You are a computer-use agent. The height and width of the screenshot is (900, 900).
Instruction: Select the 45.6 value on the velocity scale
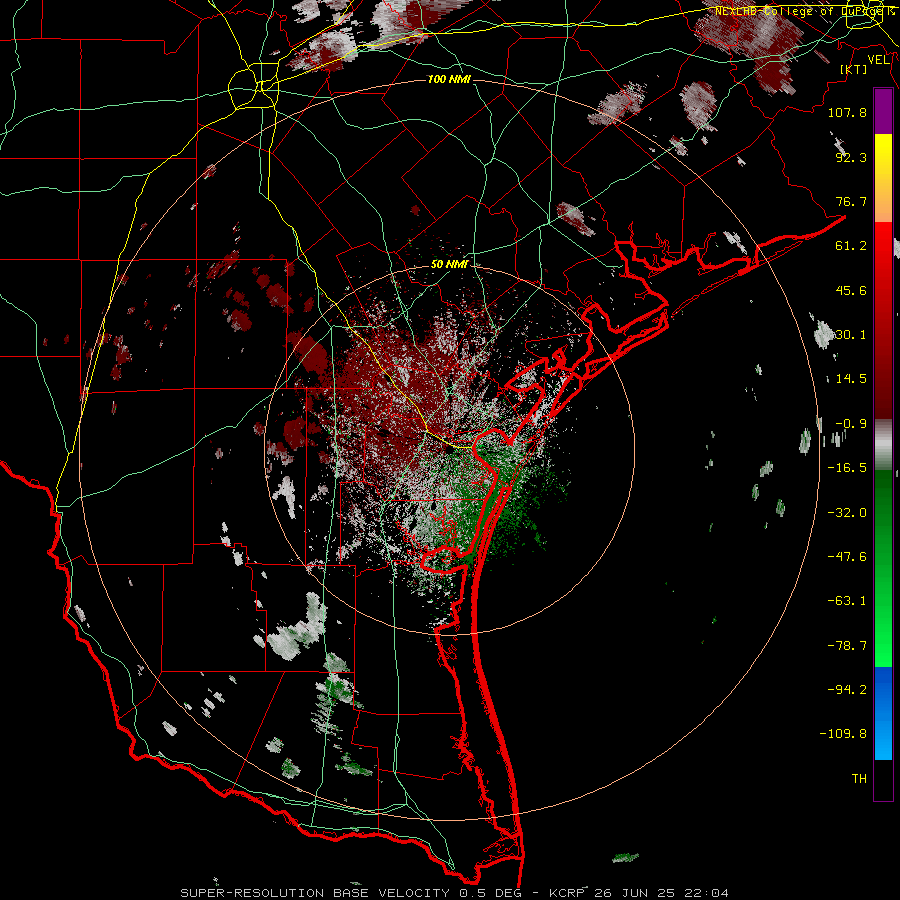coord(851,290)
